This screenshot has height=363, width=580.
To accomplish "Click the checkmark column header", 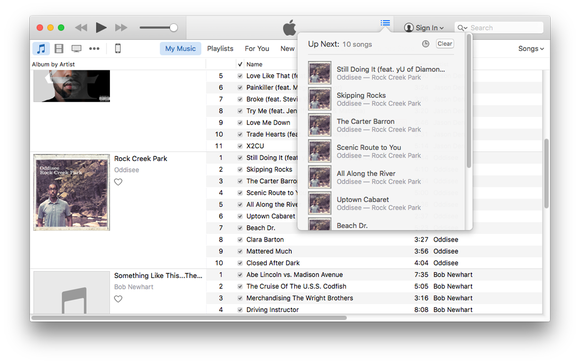I will click(x=240, y=64).
